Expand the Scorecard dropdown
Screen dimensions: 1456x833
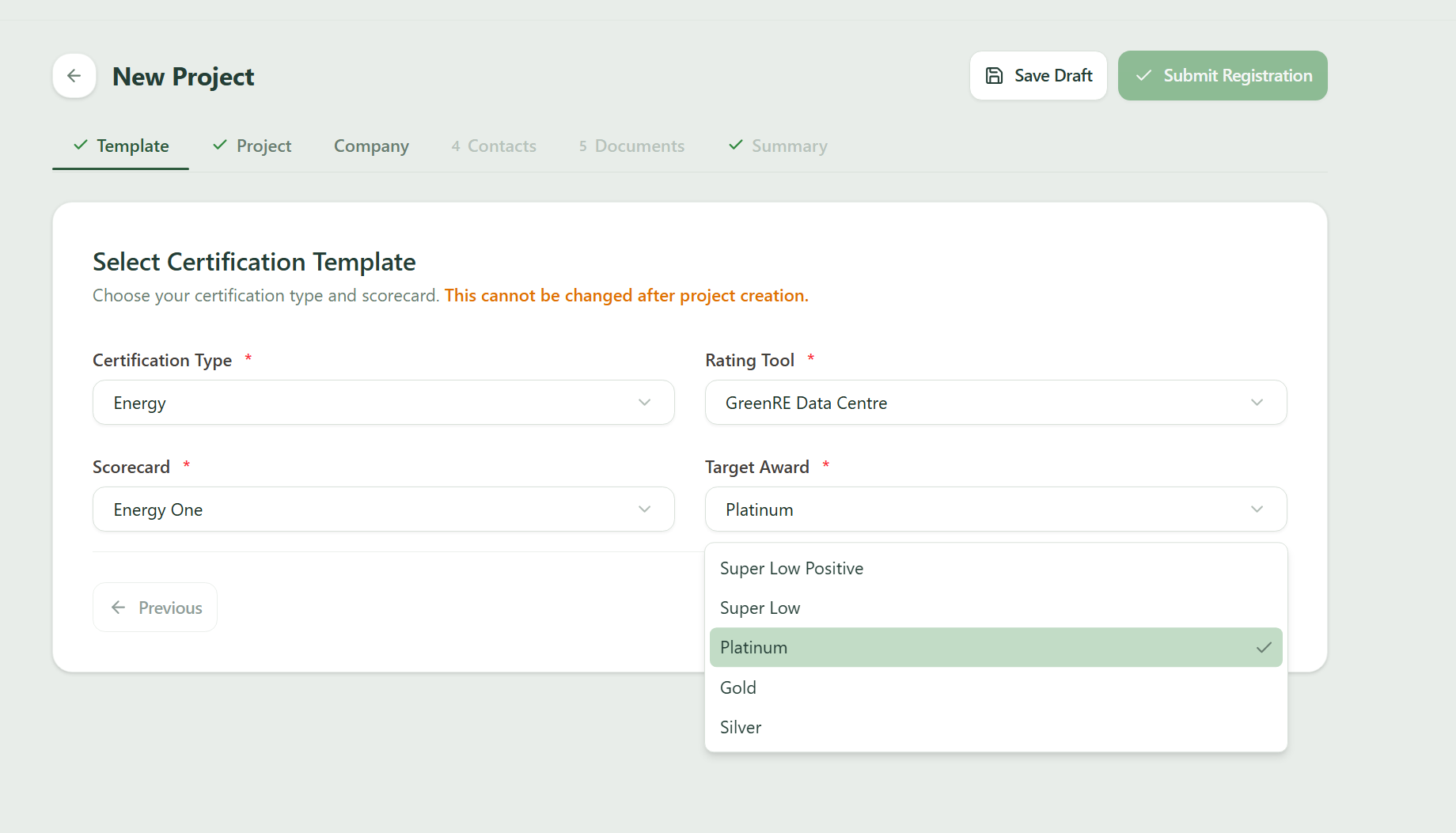pos(384,509)
